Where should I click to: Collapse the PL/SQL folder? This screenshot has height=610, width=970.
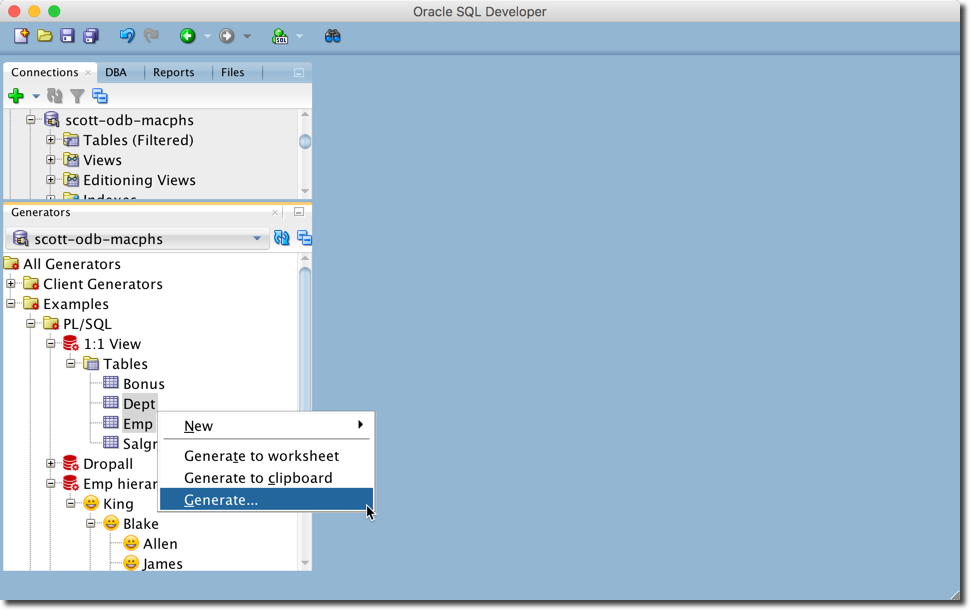[x=30, y=324]
